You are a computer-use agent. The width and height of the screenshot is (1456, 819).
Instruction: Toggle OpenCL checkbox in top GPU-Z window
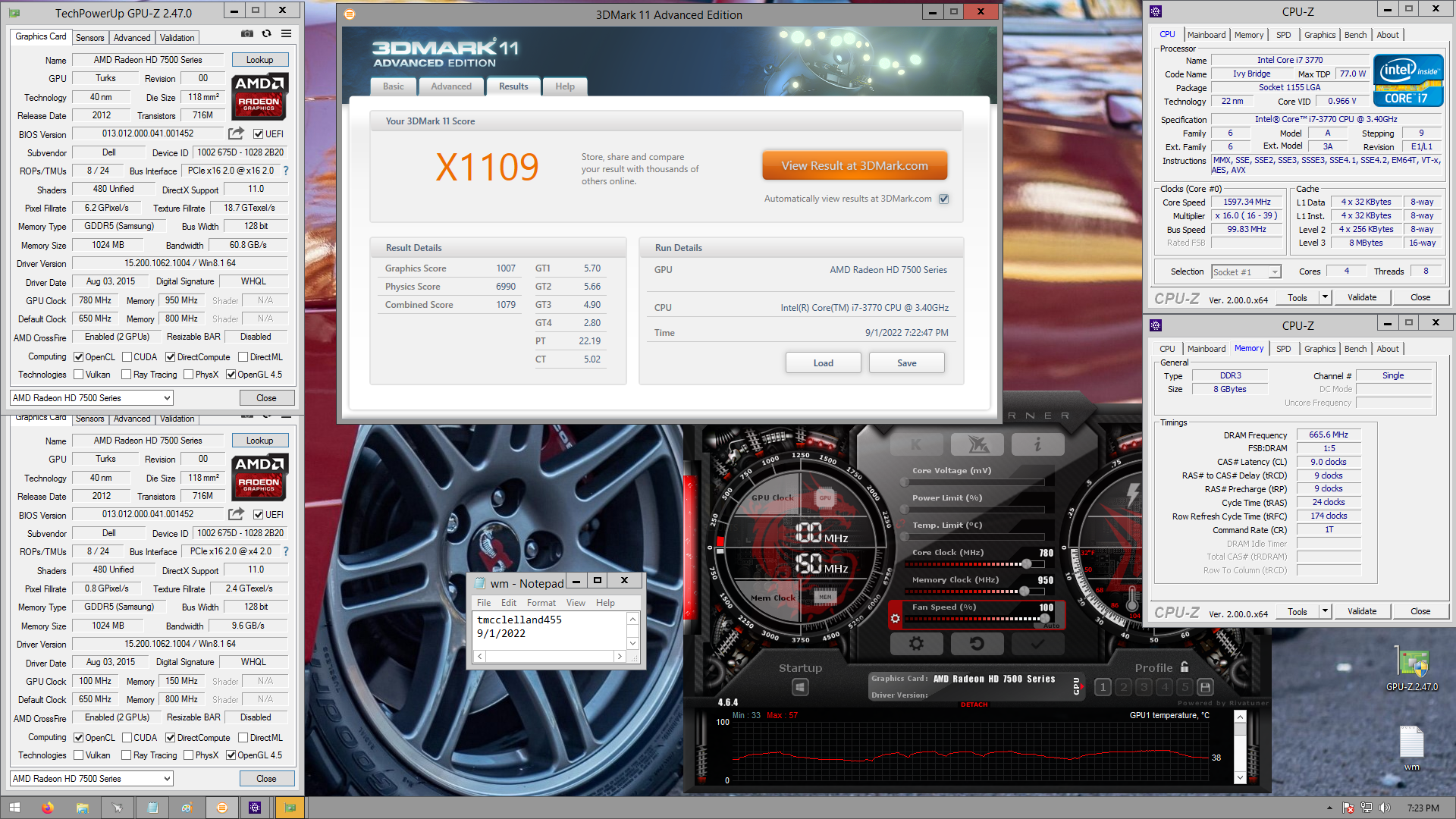[78, 357]
